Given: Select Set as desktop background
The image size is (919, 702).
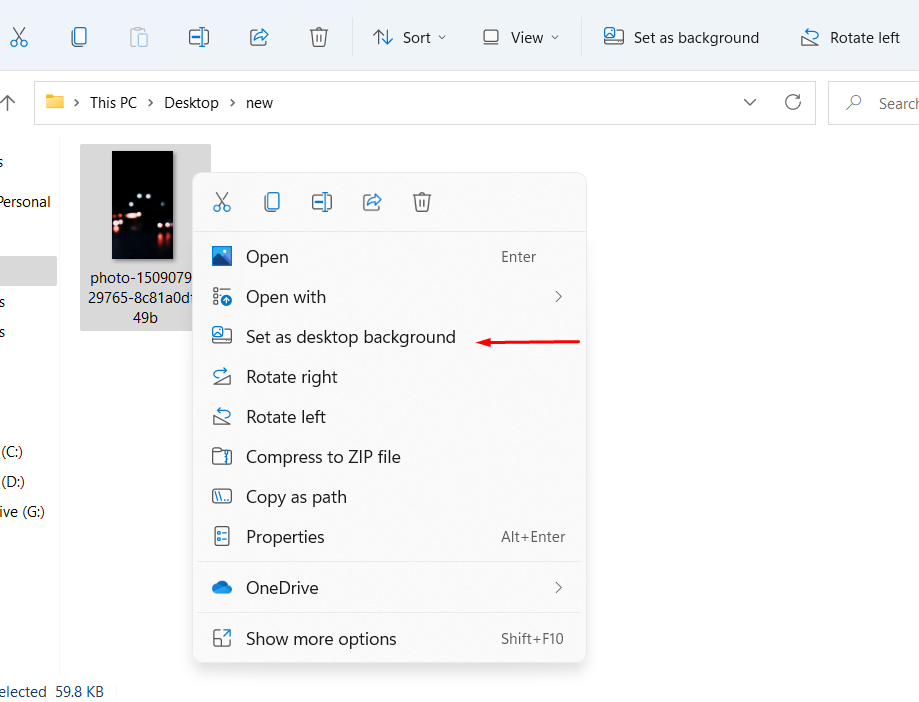Looking at the screenshot, I should point(350,337).
